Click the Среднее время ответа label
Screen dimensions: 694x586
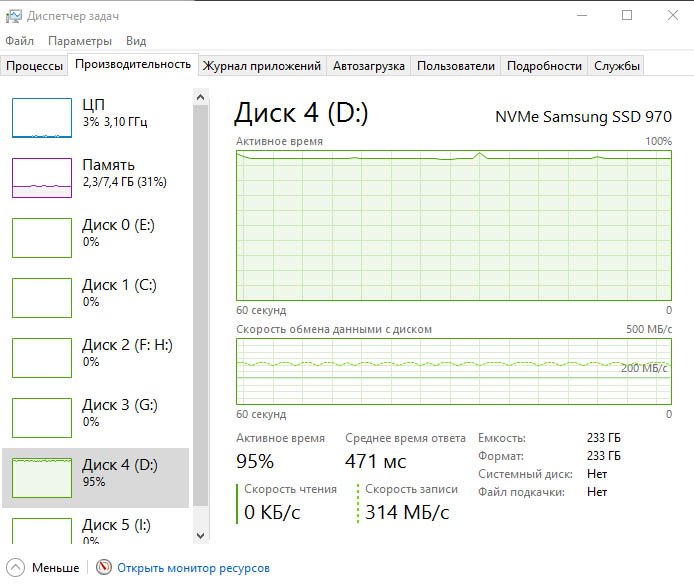[x=405, y=438]
